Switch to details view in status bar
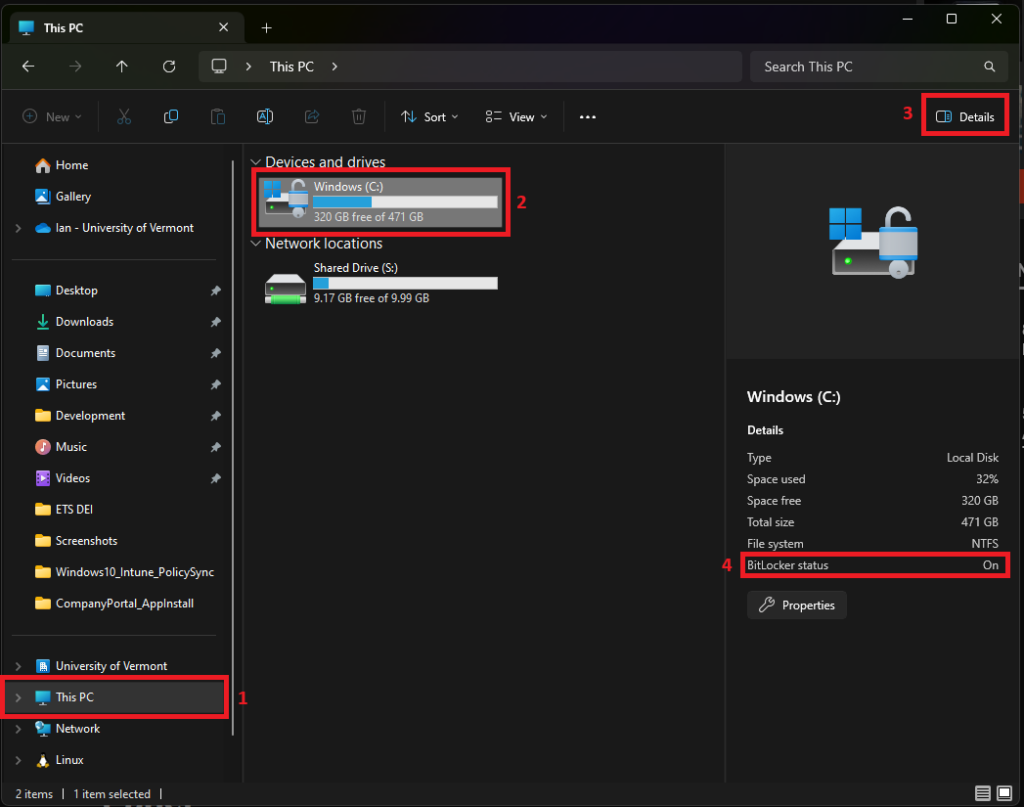This screenshot has width=1024, height=807. click(983, 793)
